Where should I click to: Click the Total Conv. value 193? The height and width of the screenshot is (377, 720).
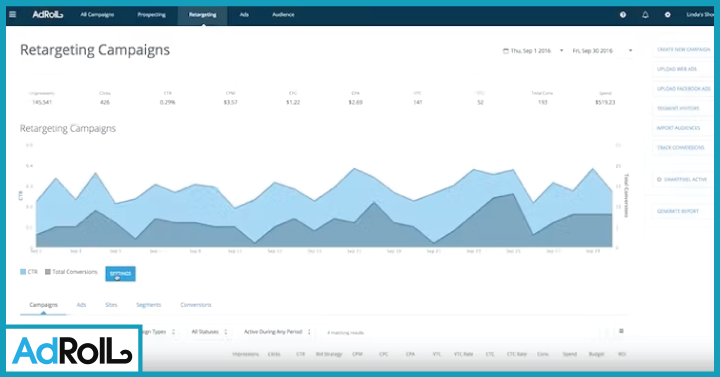(543, 102)
